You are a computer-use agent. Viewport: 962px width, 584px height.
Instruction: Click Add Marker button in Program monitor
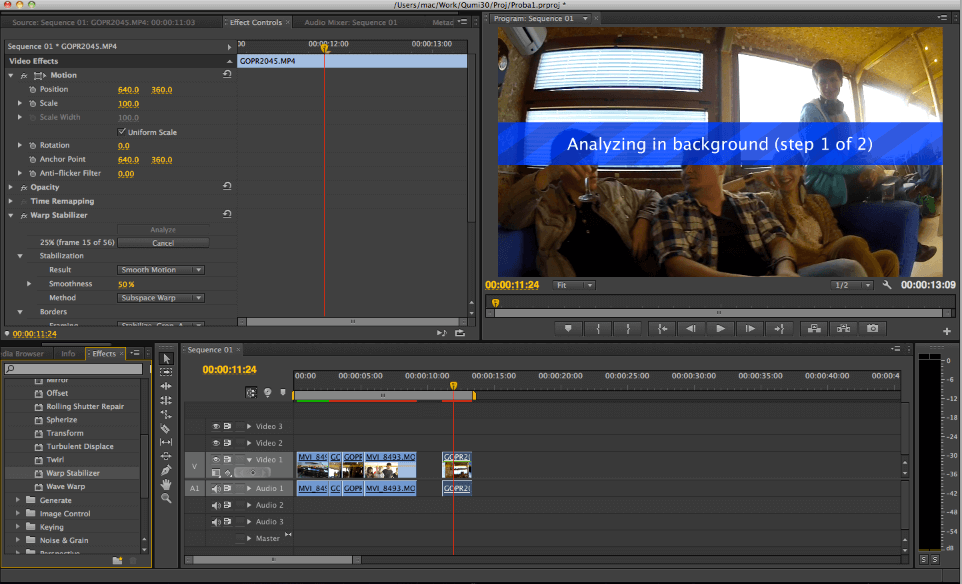click(x=568, y=329)
